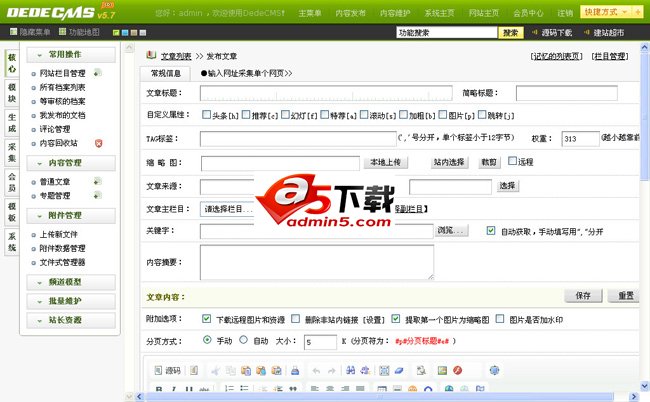650x402 pixels.
Task: Click the Copy icon in the editor toolbar
Action: tap(230, 371)
